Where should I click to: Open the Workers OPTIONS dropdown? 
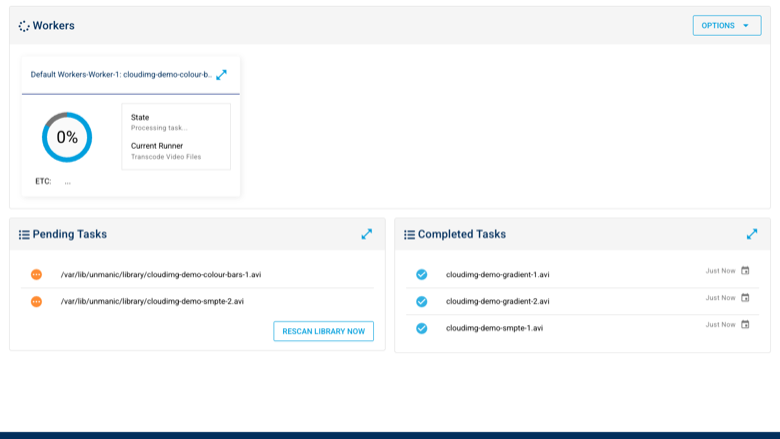point(727,25)
